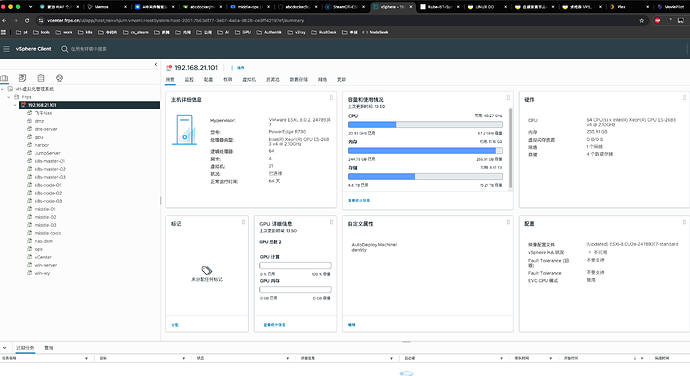Click the actions kebab icon beside 192.168.21.101

232,67
